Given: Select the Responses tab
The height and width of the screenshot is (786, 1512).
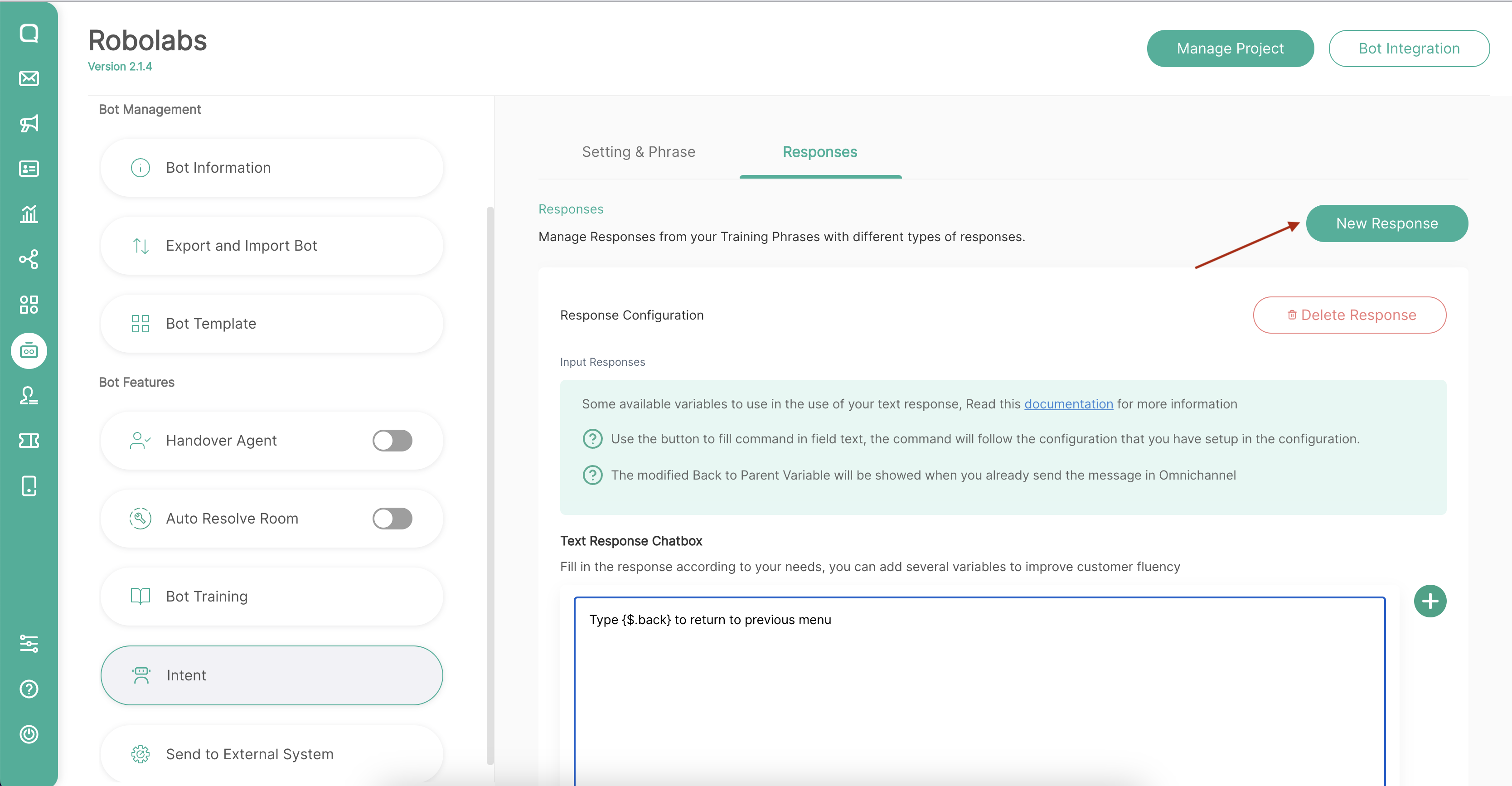Looking at the screenshot, I should tap(819, 152).
